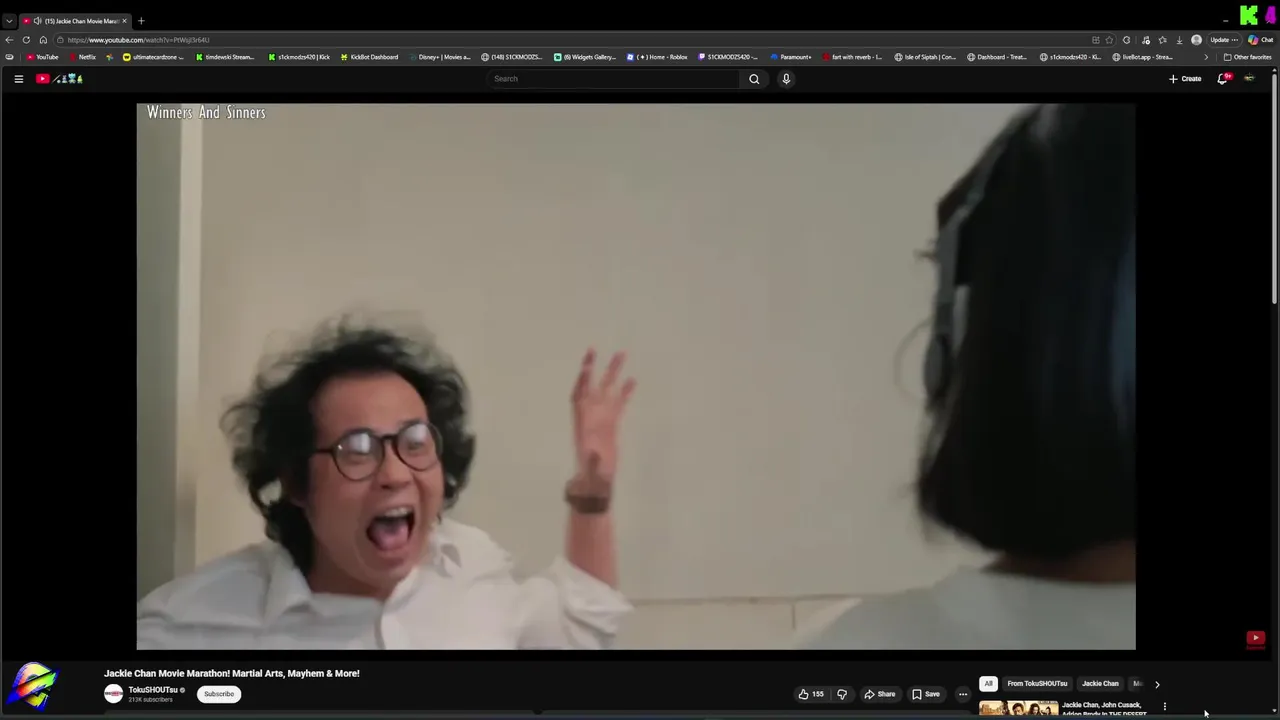Expand the tab search dropdown
Viewport: 1280px width, 720px height.
pyautogui.click(x=9, y=21)
